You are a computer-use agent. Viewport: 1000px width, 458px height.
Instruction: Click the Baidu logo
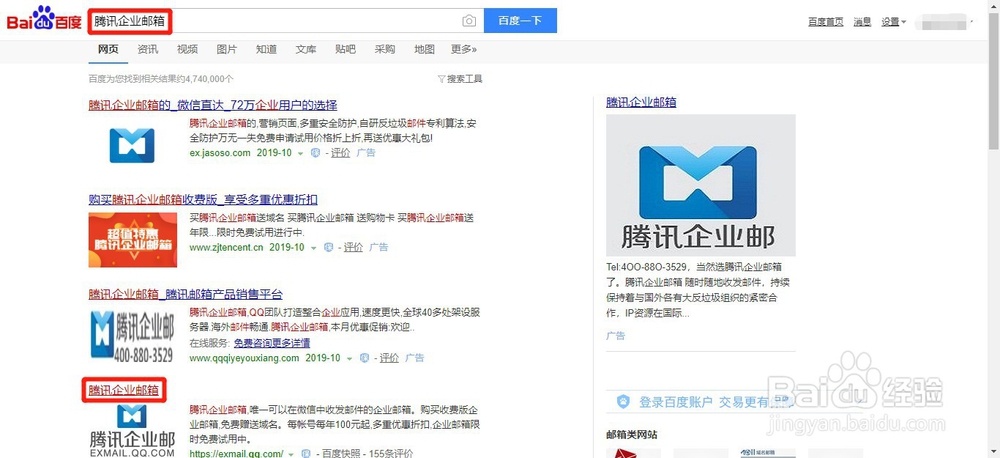pyautogui.click(x=44, y=20)
